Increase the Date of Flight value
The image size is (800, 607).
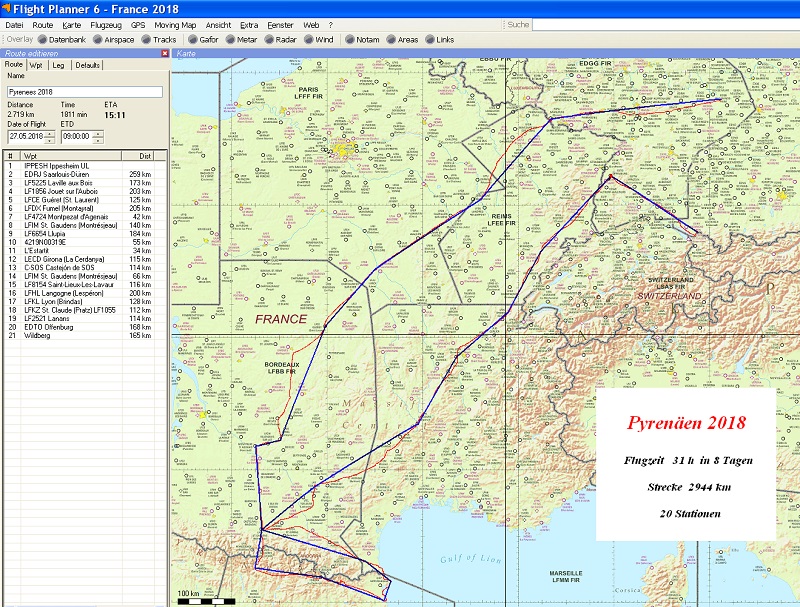tap(50, 132)
